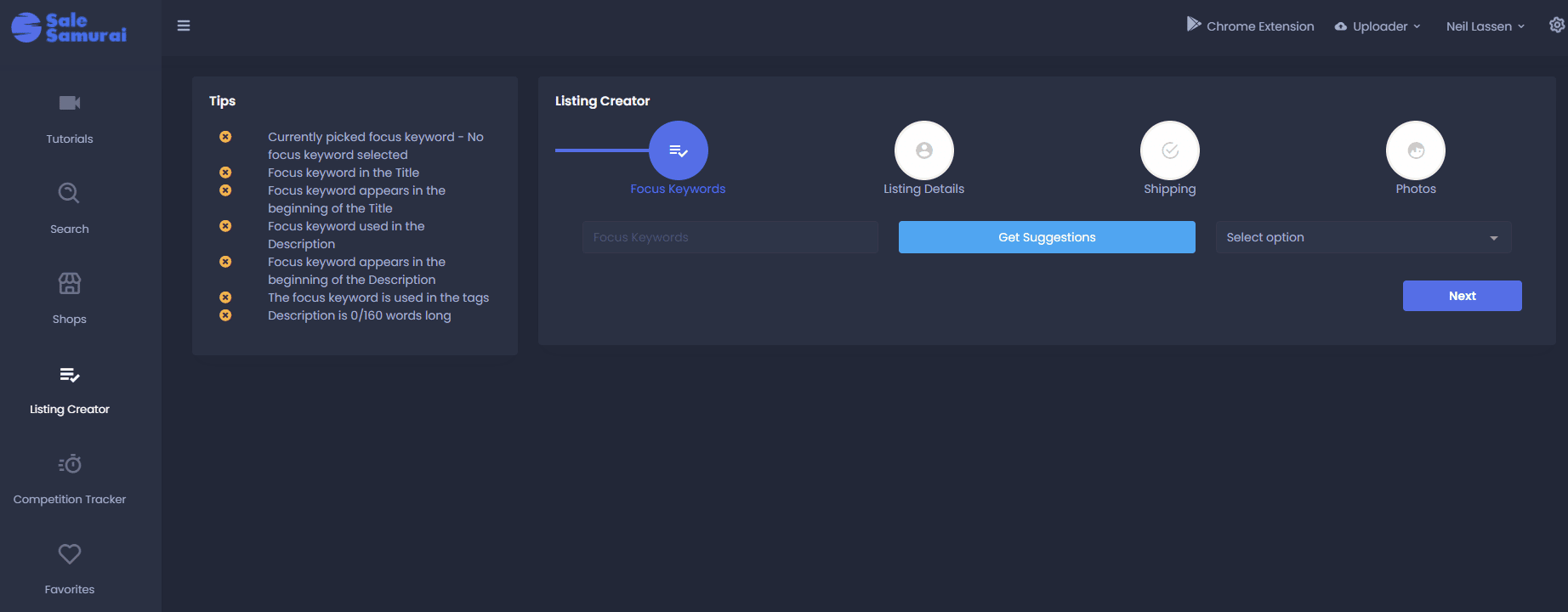The image size is (1568, 612).
Task: Jump to the Photos step circle
Action: (1416, 150)
